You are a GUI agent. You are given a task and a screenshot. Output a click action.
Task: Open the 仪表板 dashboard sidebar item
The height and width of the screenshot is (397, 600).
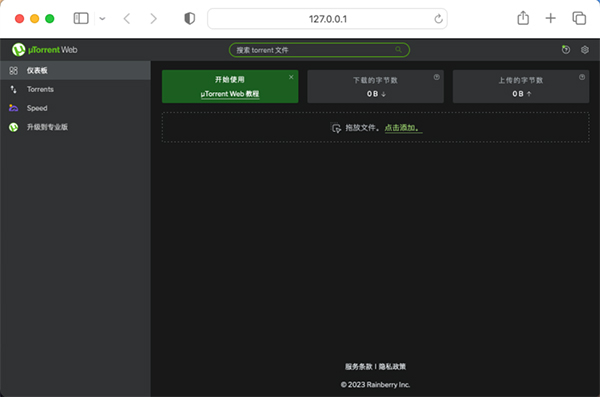point(75,70)
